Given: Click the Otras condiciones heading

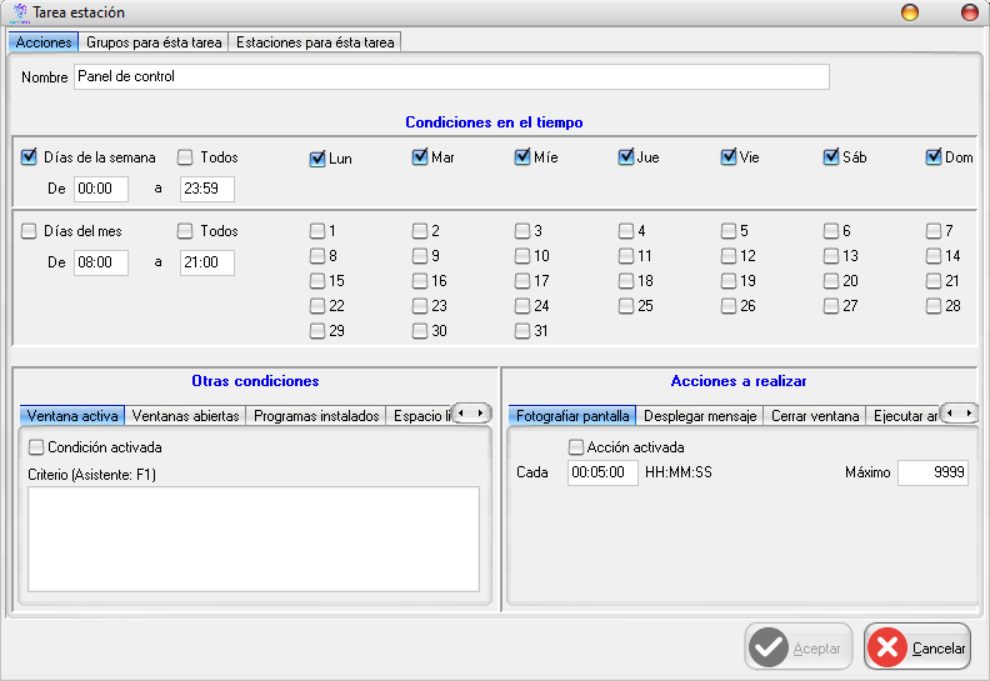Looking at the screenshot, I should (x=255, y=381).
